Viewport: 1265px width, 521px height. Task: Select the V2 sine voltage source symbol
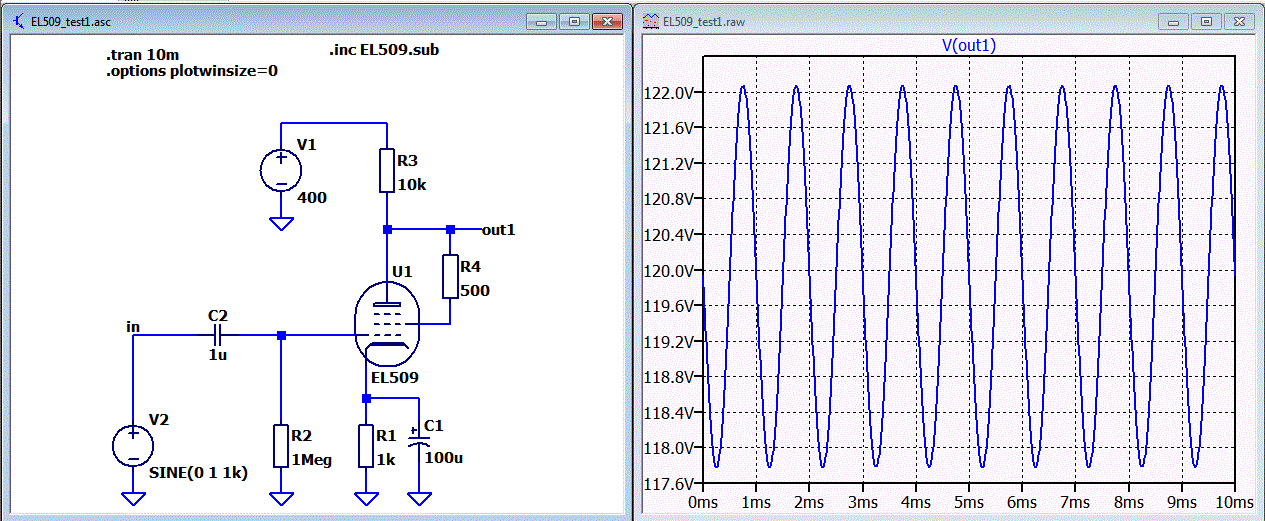coord(133,445)
